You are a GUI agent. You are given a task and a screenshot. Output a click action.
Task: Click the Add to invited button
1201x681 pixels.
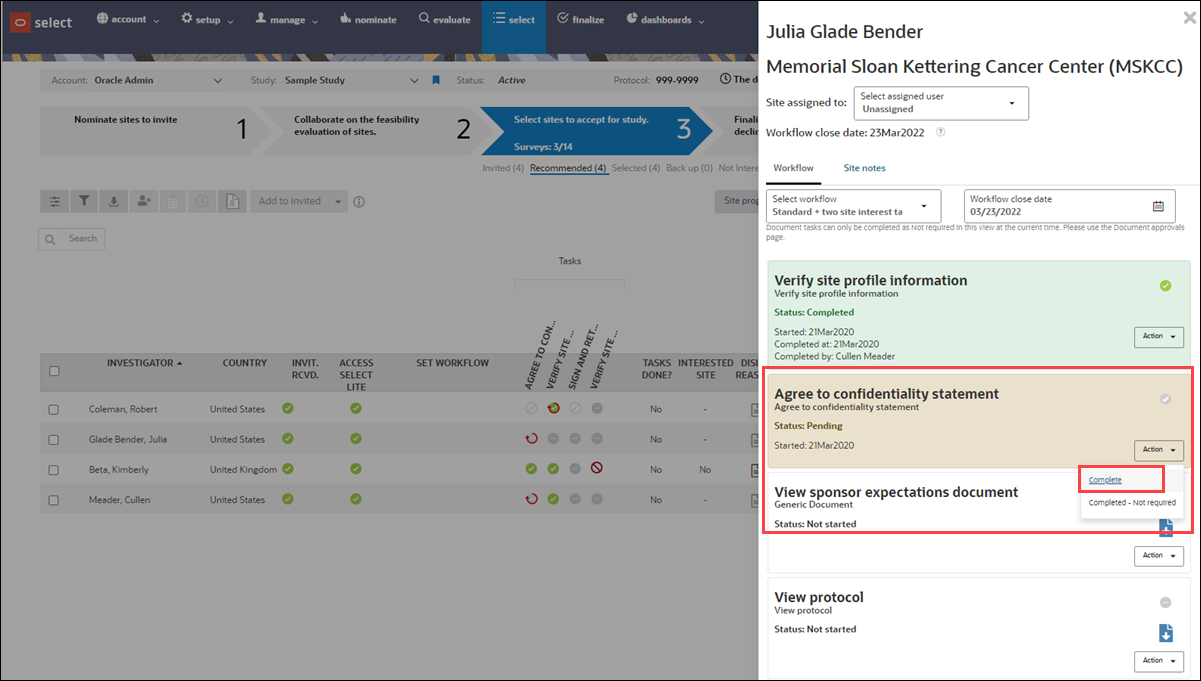click(x=290, y=201)
